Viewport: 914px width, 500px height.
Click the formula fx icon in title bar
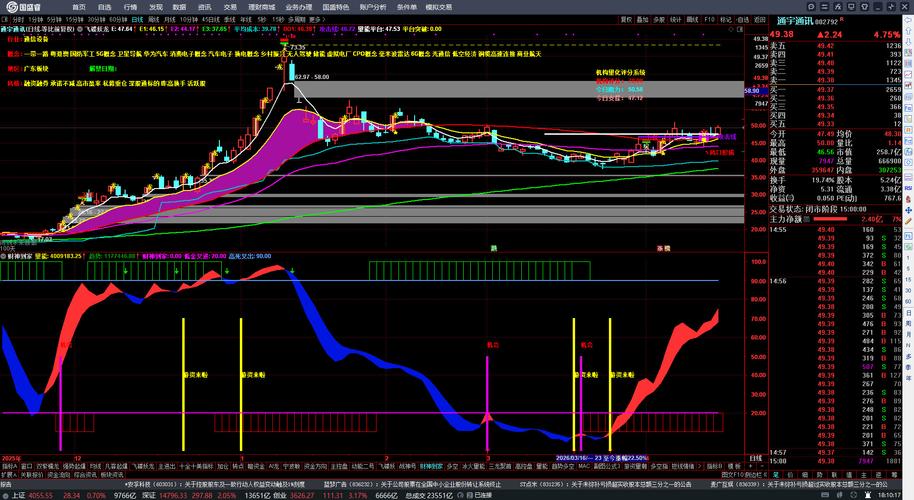[838, 6]
